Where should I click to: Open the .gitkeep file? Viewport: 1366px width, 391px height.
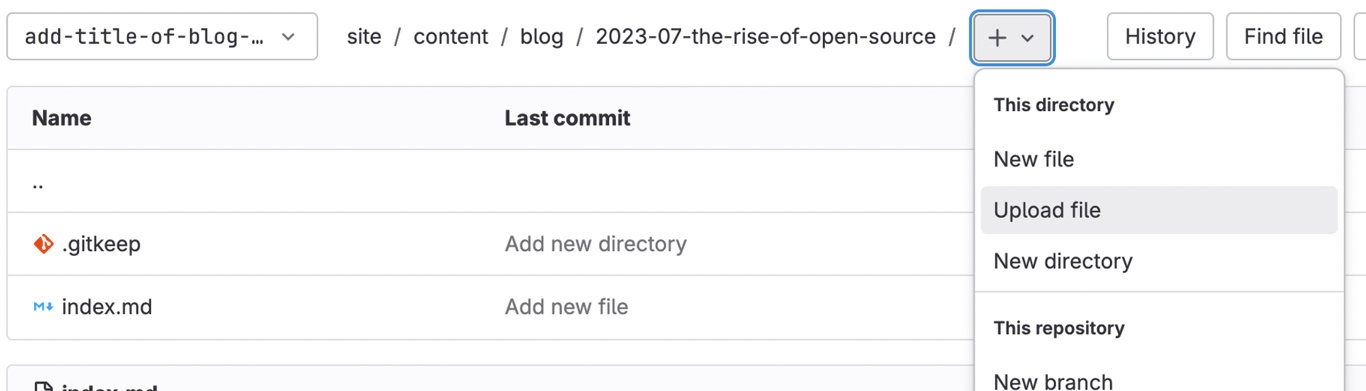pyautogui.click(x=101, y=244)
